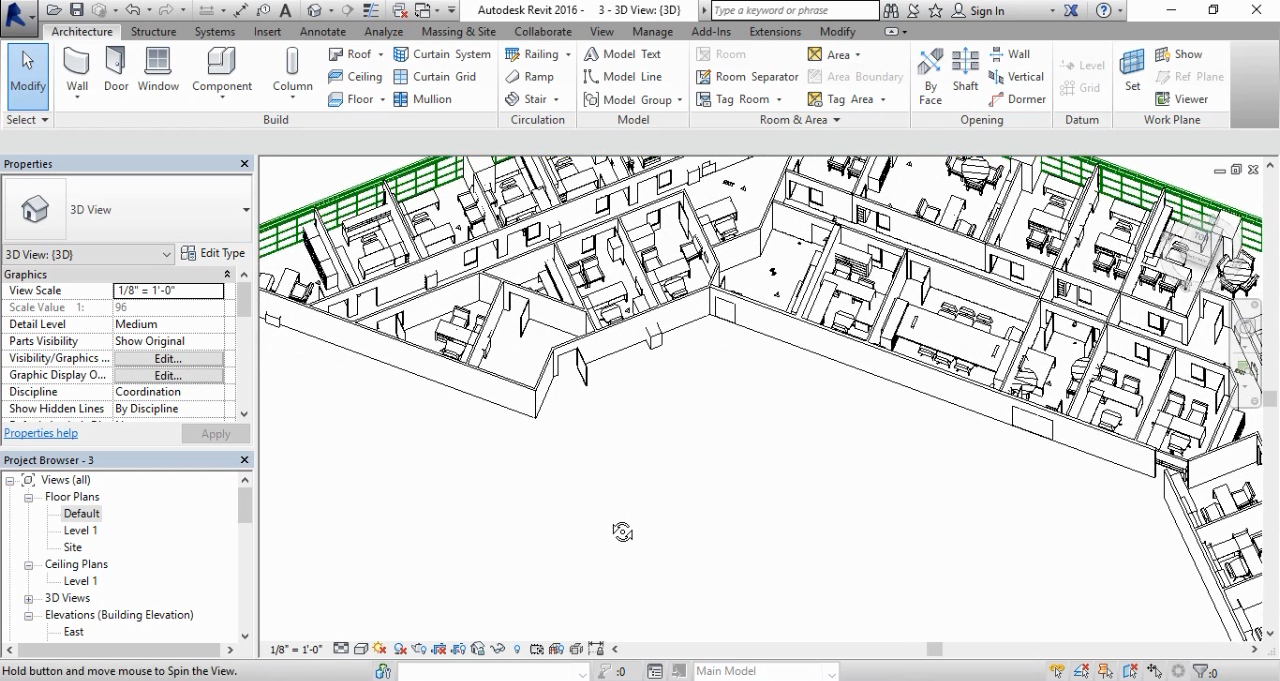The width and height of the screenshot is (1280, 681).
Task: Expand the Component tool dropdown
Action: [222, 98]
